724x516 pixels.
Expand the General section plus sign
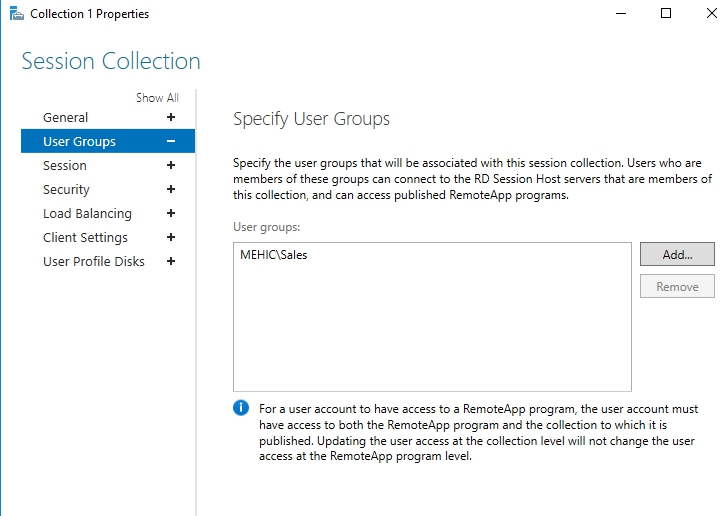tap(171, 118)
